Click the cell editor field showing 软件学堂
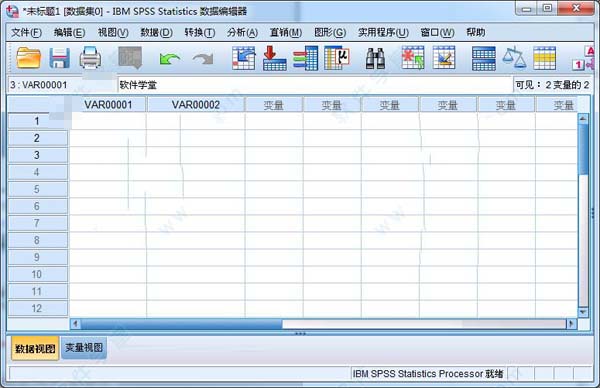Screen dimensions: 600x388 pyautogui.click(x=315, y=85)
